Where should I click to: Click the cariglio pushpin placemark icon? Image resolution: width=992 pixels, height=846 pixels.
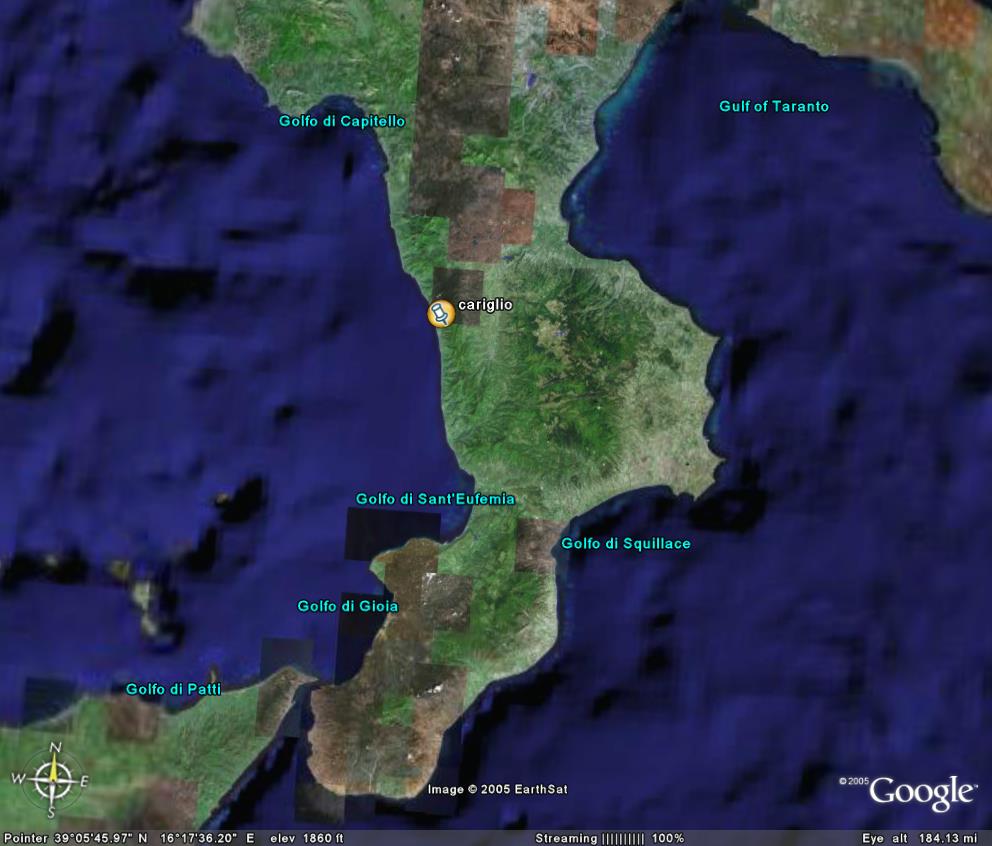point(441,314)
